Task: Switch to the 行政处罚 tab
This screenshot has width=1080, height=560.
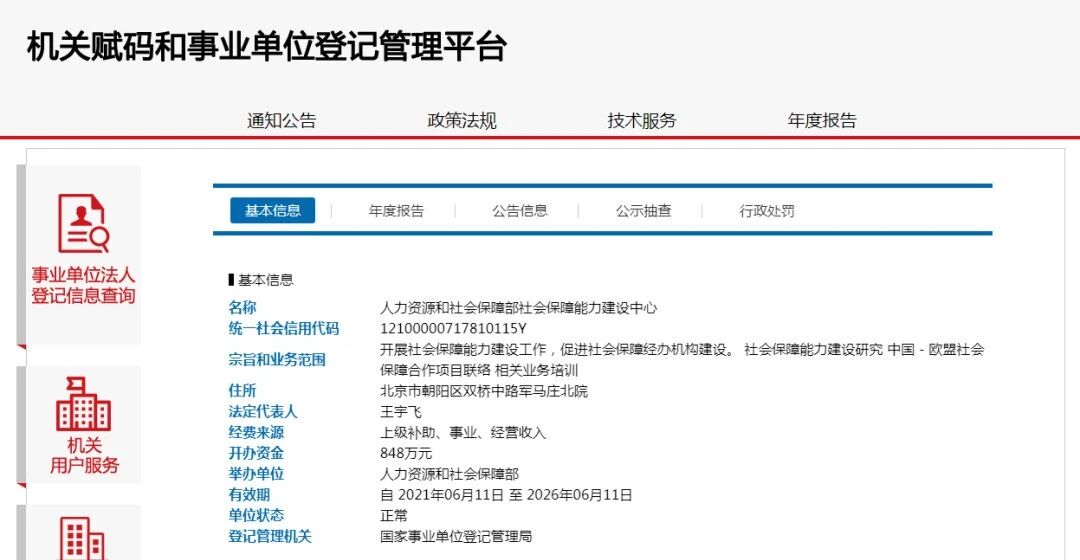Action: [767, 211]
